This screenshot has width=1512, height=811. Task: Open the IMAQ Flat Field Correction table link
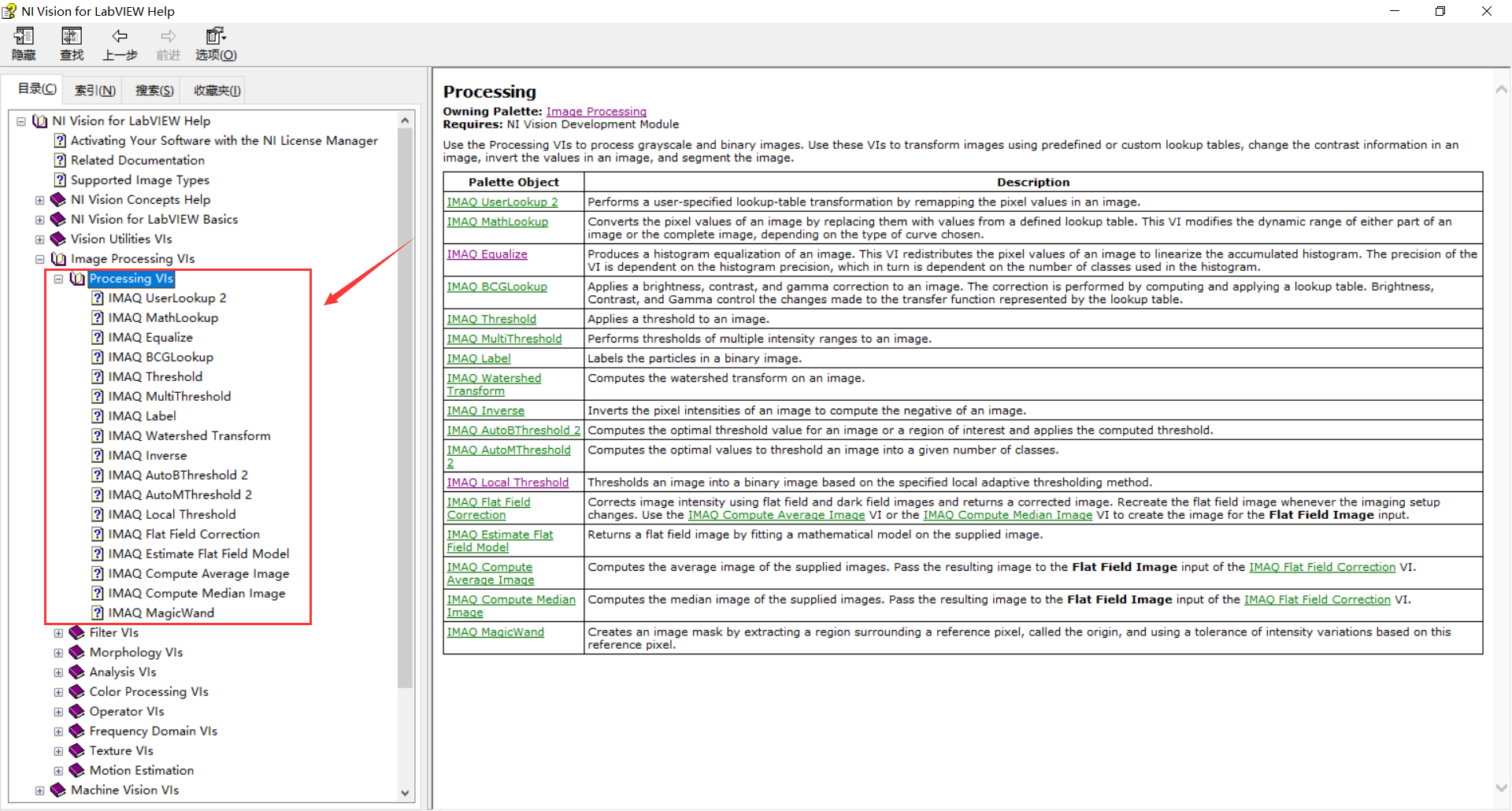click(488, 509)
